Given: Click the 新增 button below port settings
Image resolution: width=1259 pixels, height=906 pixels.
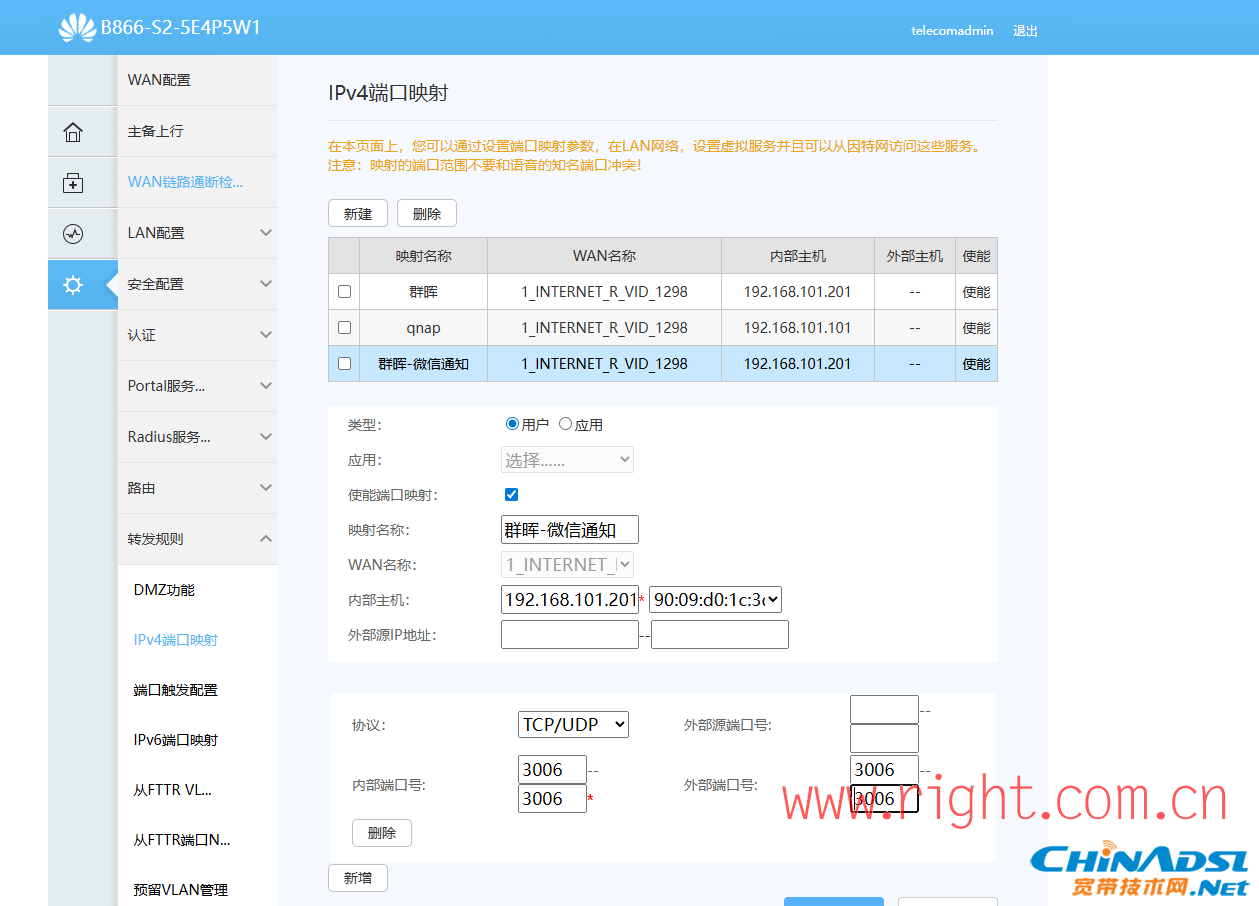Looking at the screenshot, I should (358, 878).
